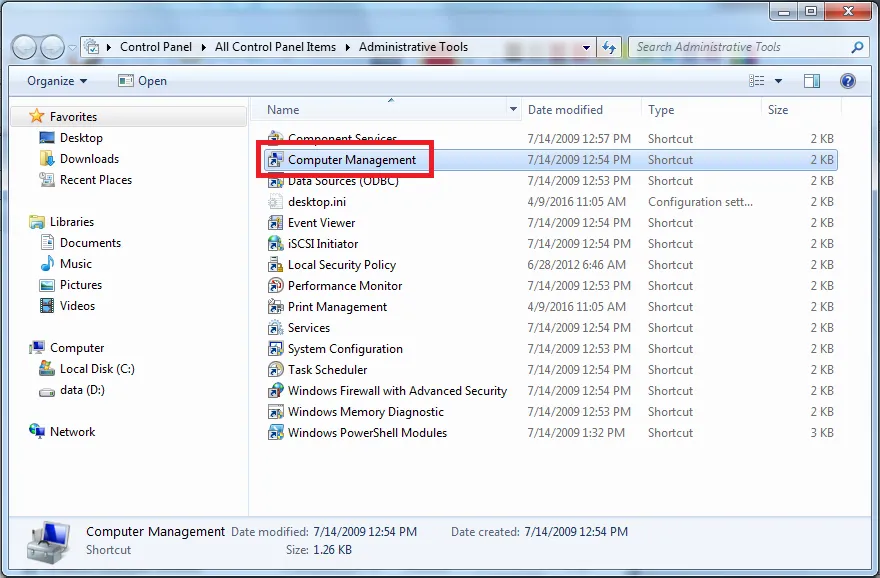Open Music library
880x578 pixels.
click(x=76, y=264)
